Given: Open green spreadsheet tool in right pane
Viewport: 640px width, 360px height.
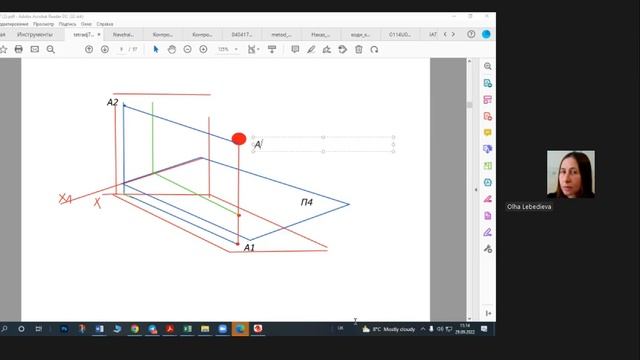Looking at the screenshot, I should [487, 166].
